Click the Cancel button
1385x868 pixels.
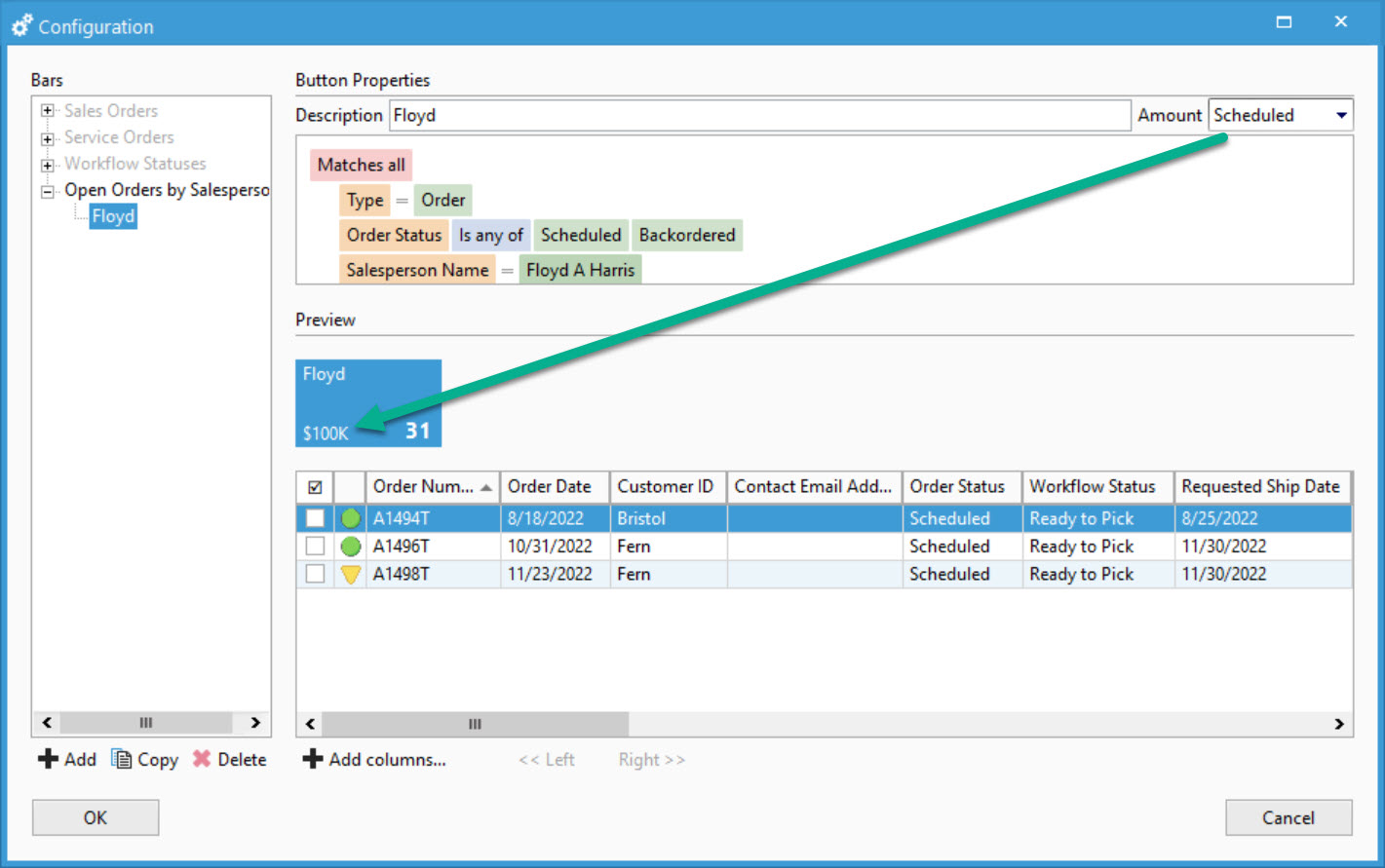pos(1289,817)
